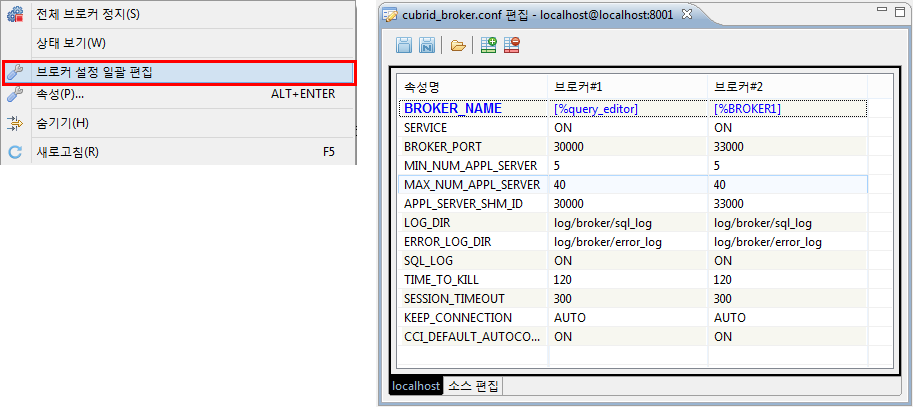
Task: Select the MAX_NUM_APPL_SERVER property row
Action: pyautogui.click(x=471, y=185)
